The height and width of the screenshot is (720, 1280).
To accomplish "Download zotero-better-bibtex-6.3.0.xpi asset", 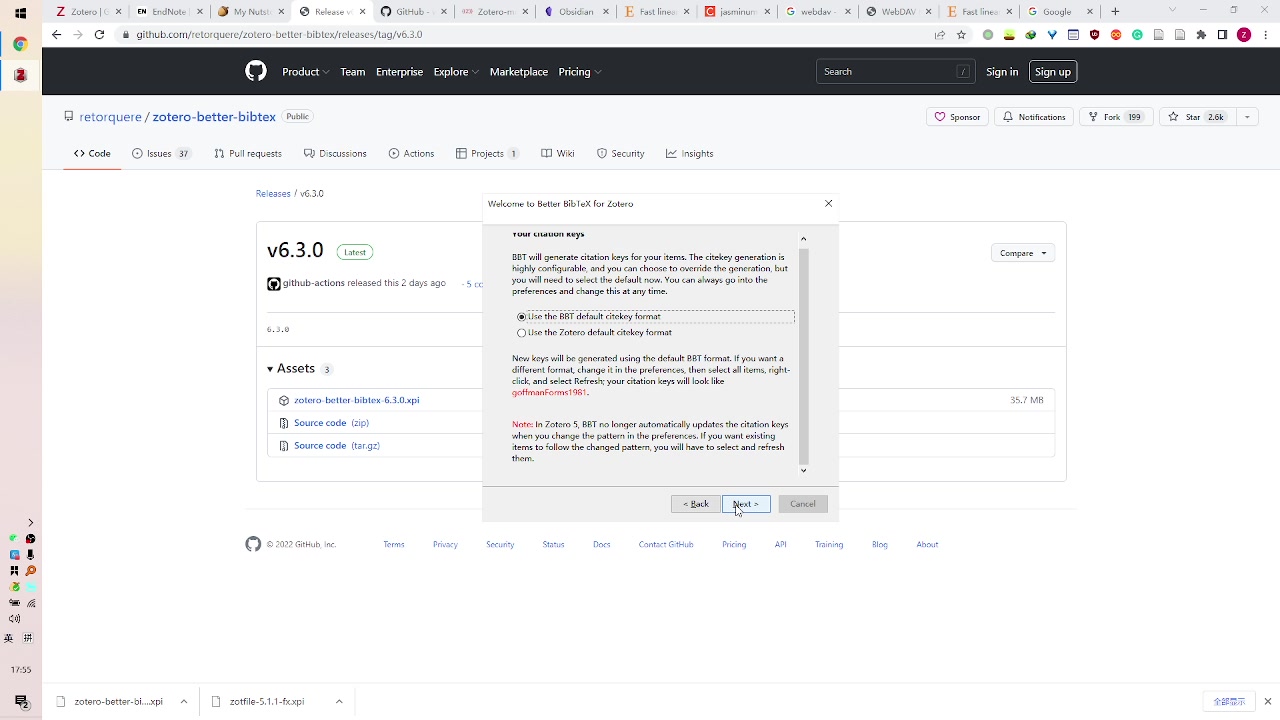I will 356,400.
